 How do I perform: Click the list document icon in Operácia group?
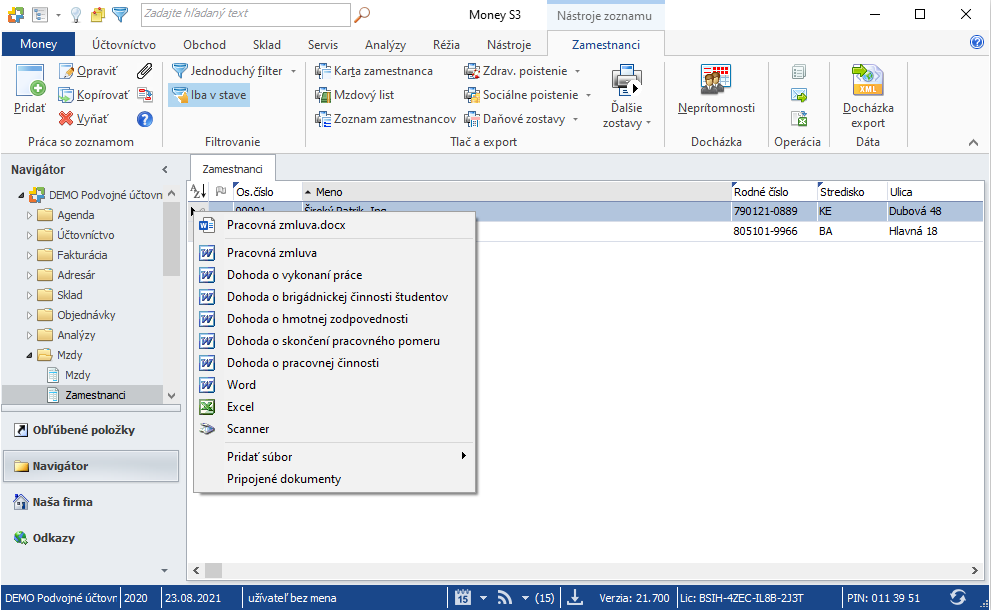pos(799,71)
